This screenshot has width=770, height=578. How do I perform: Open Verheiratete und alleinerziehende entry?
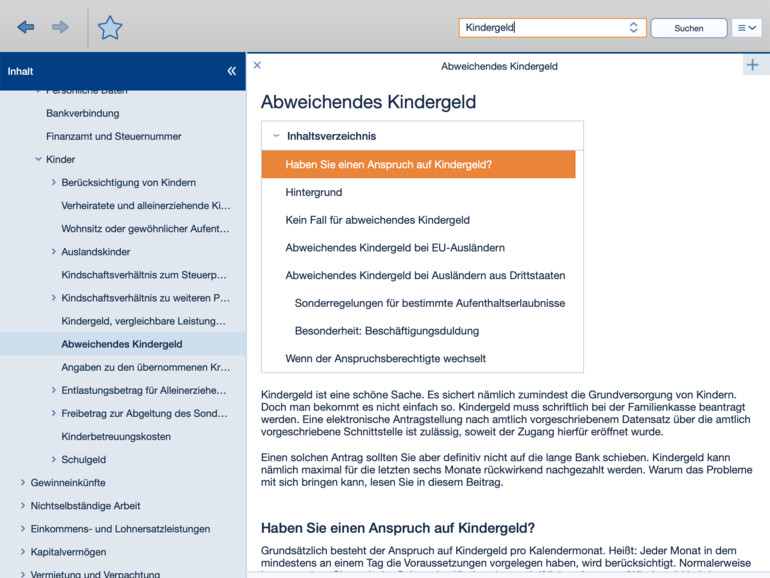146,206
